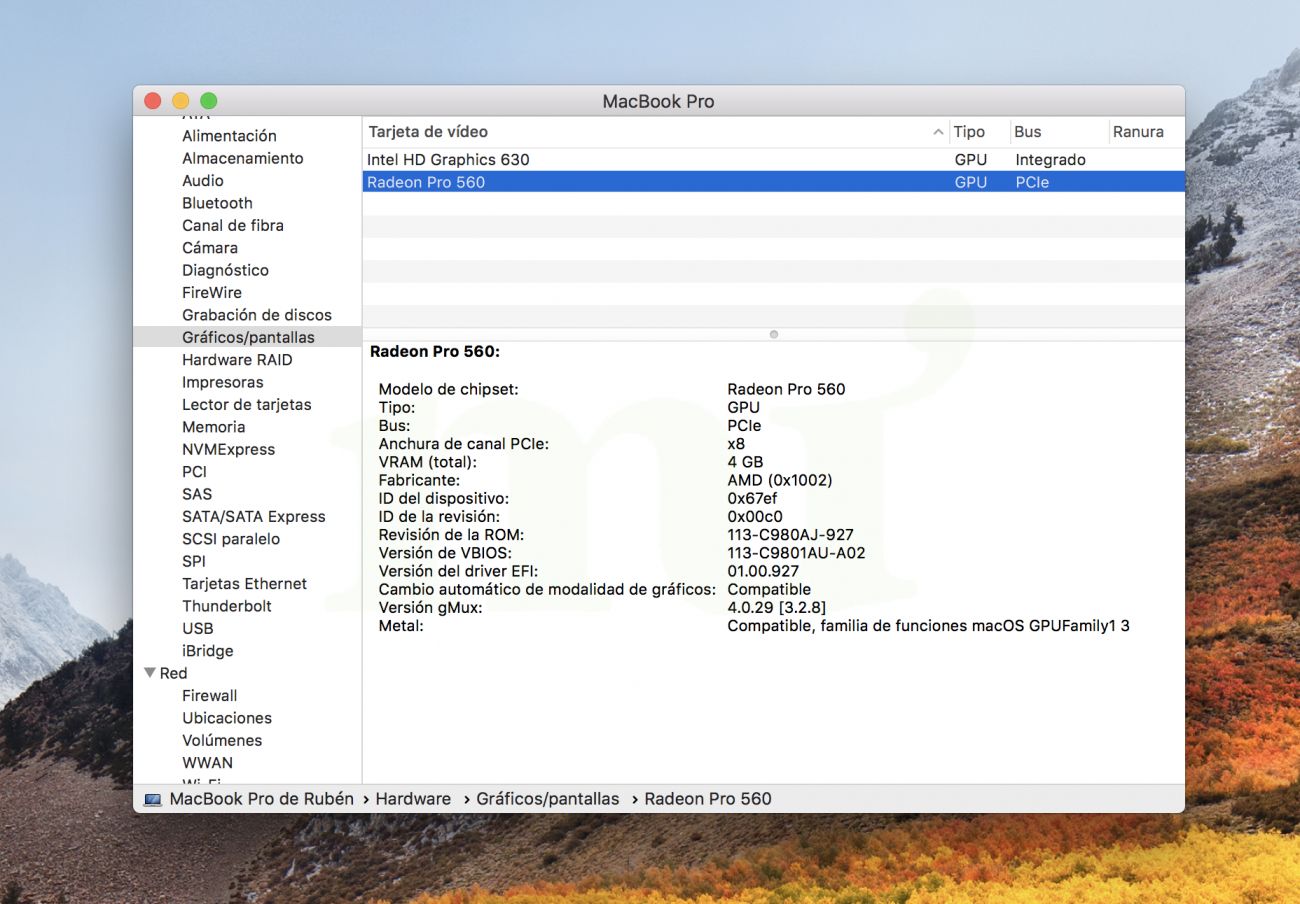This screenshot has width=1300, height=904.
Task: Open the NVMExpress entry
Action: click(x=228, y=450)
